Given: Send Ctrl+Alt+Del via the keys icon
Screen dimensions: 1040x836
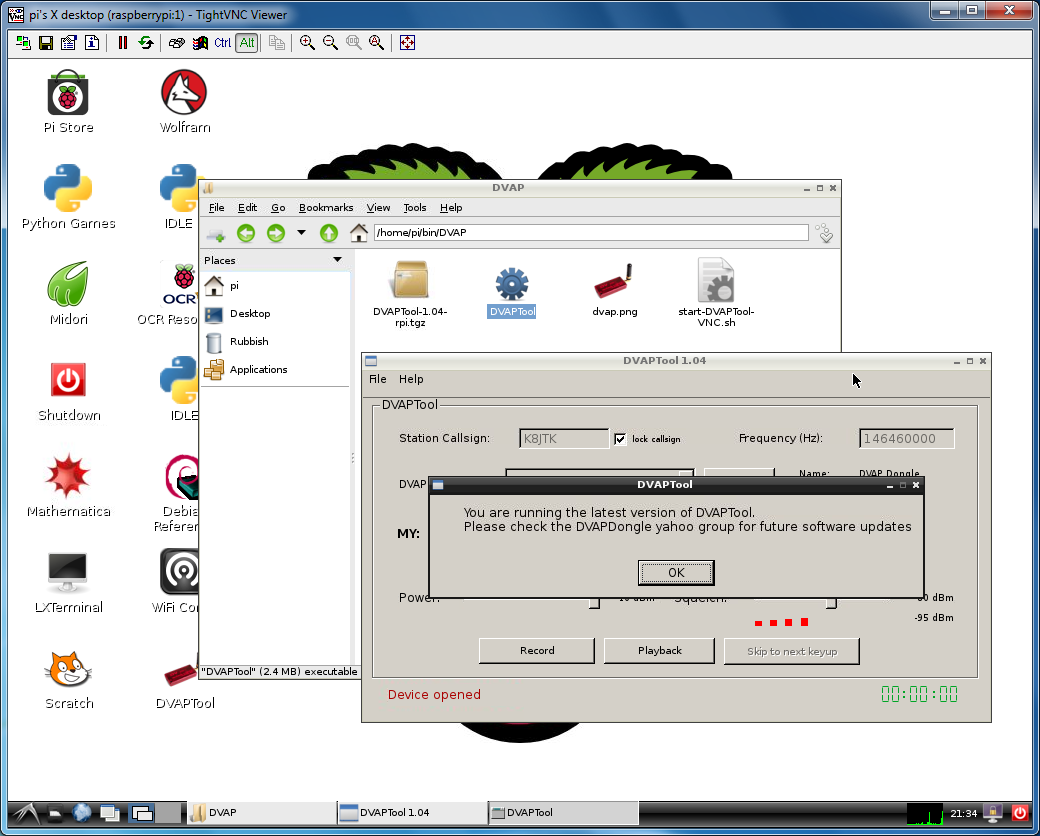Looking at the screenshot, I should point(176,43).
